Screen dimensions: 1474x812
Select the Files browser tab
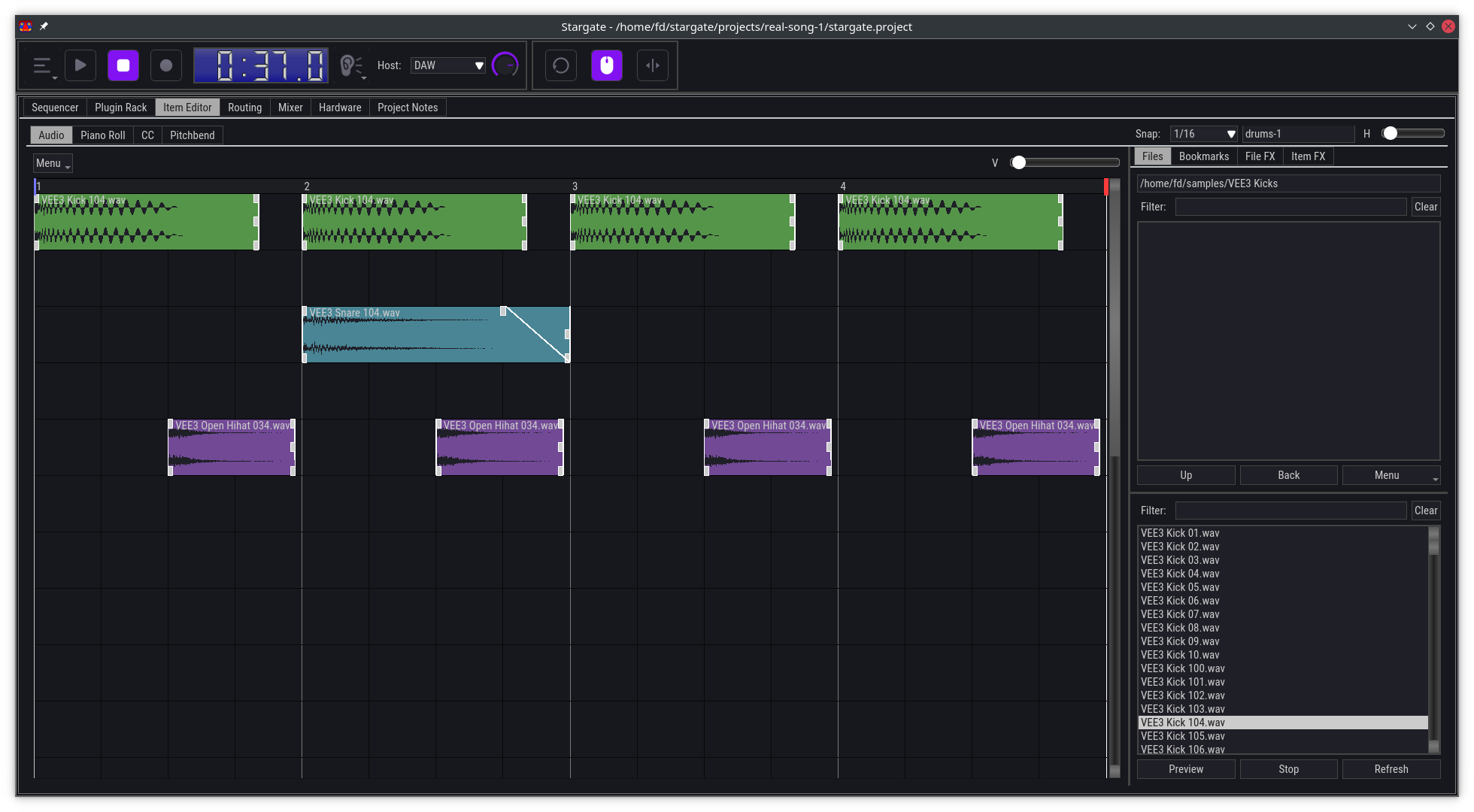click(x=1153, y=156)
